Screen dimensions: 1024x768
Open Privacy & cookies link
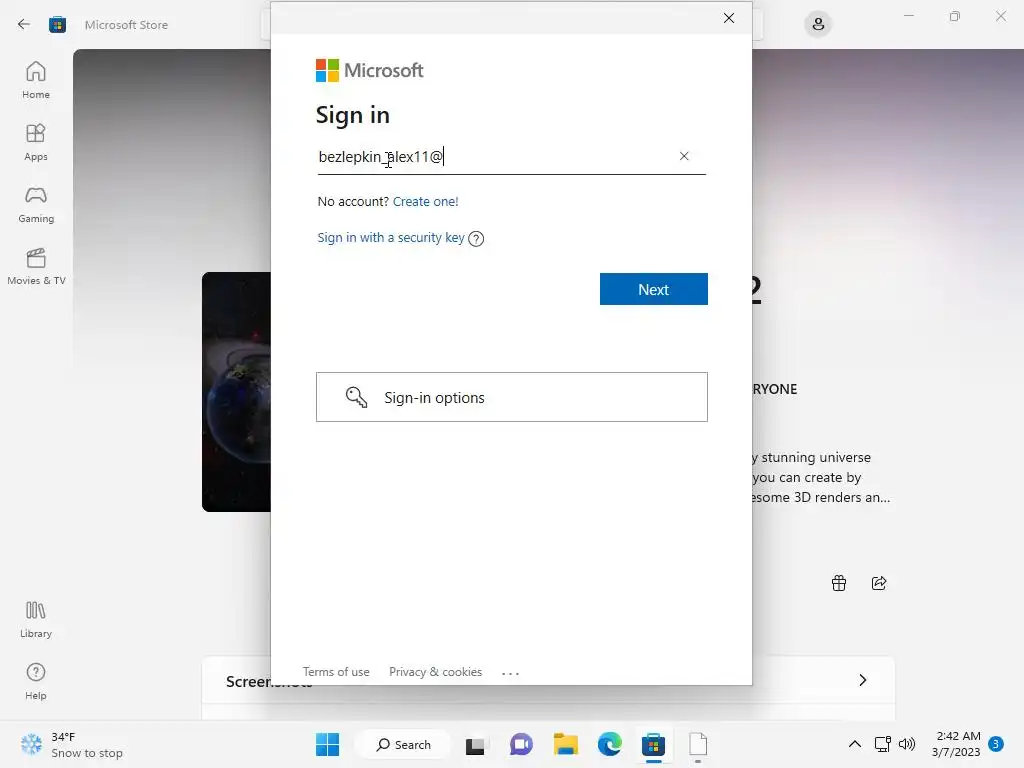click(x=436, y=671)
